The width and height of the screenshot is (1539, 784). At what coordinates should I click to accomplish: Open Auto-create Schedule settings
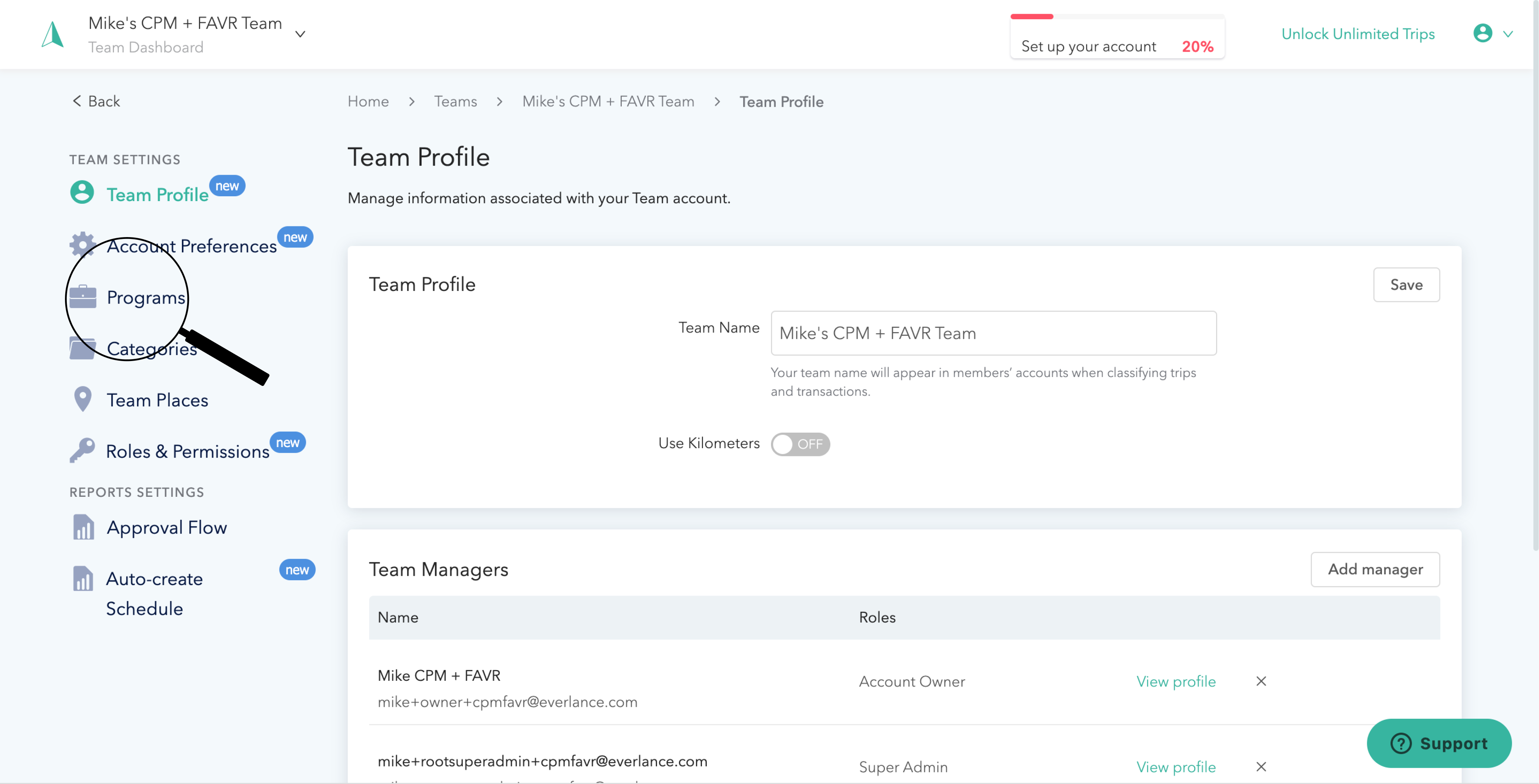[x=154, y=594]
